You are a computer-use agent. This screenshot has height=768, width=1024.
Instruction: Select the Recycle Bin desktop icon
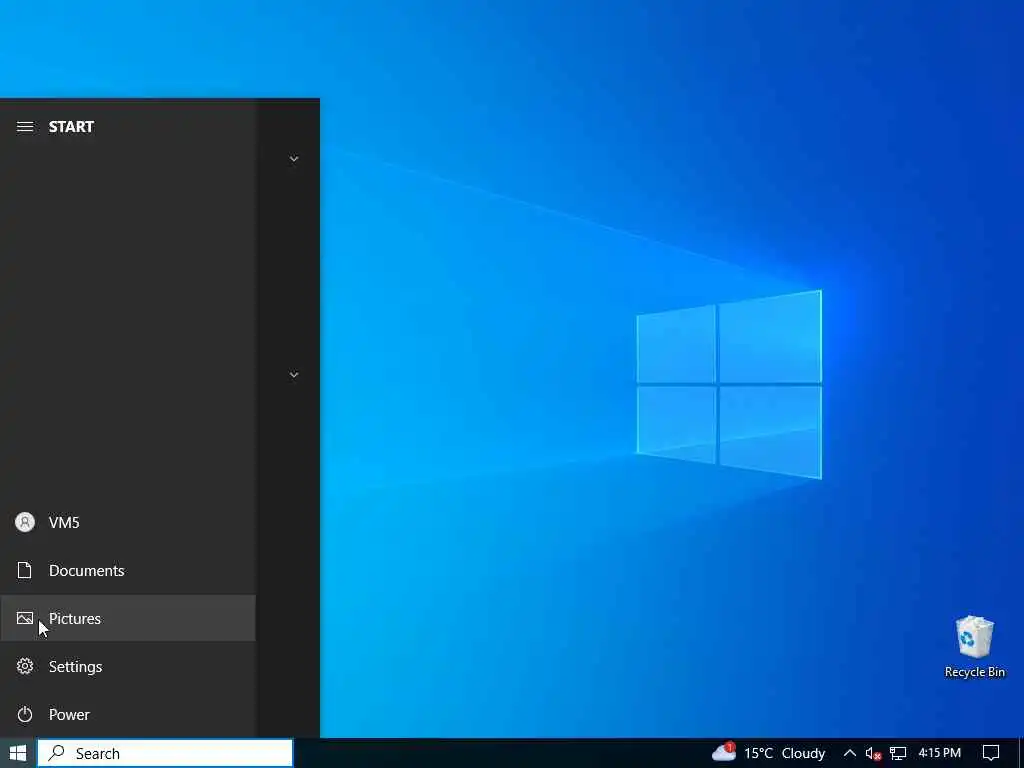point(974,647)
